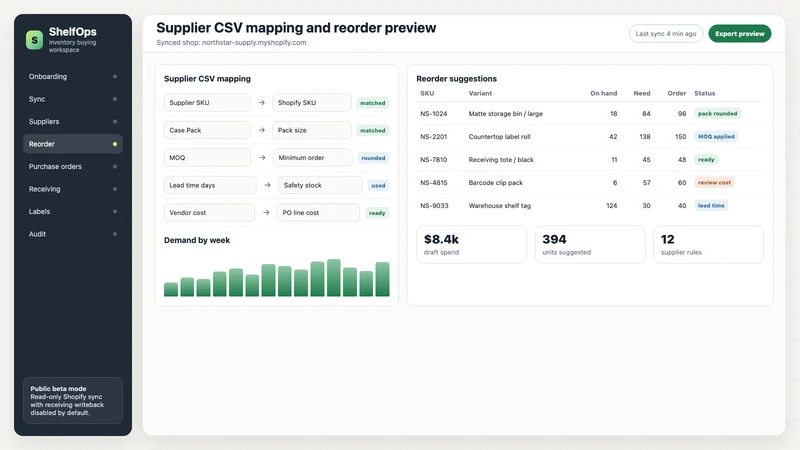This screenshot has width=800, height=450.
Task: Click the Last sync 4 min ago pill
Action: tap(666, 34)
